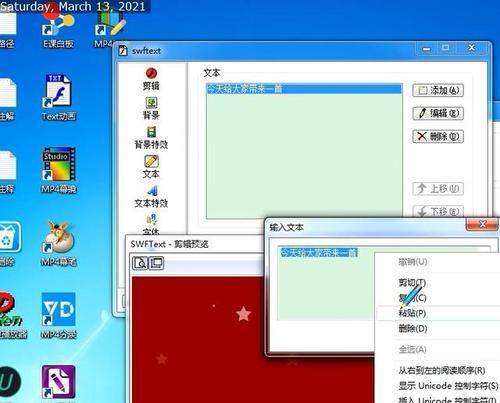Click the 添加(A) button
The image size is (500, 403).
pos(438,90)
